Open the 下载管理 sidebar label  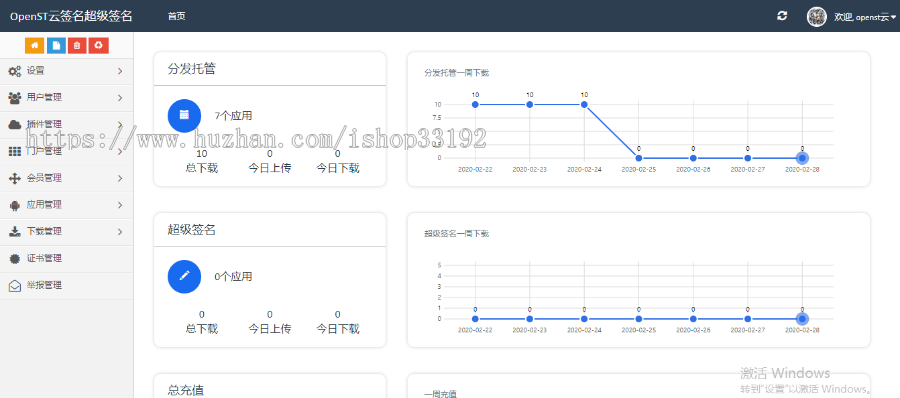(44, 231)
